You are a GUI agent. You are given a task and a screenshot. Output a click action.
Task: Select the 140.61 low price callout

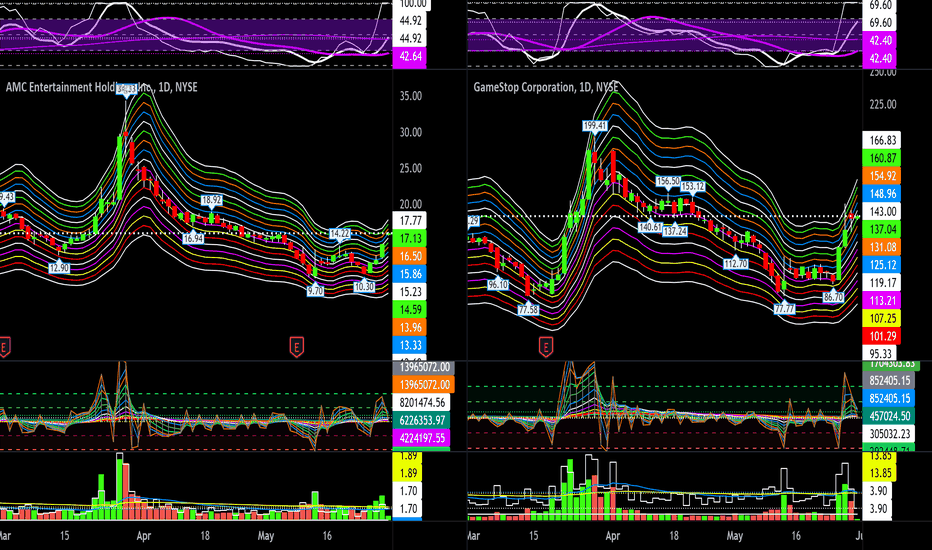click(650, 227)
